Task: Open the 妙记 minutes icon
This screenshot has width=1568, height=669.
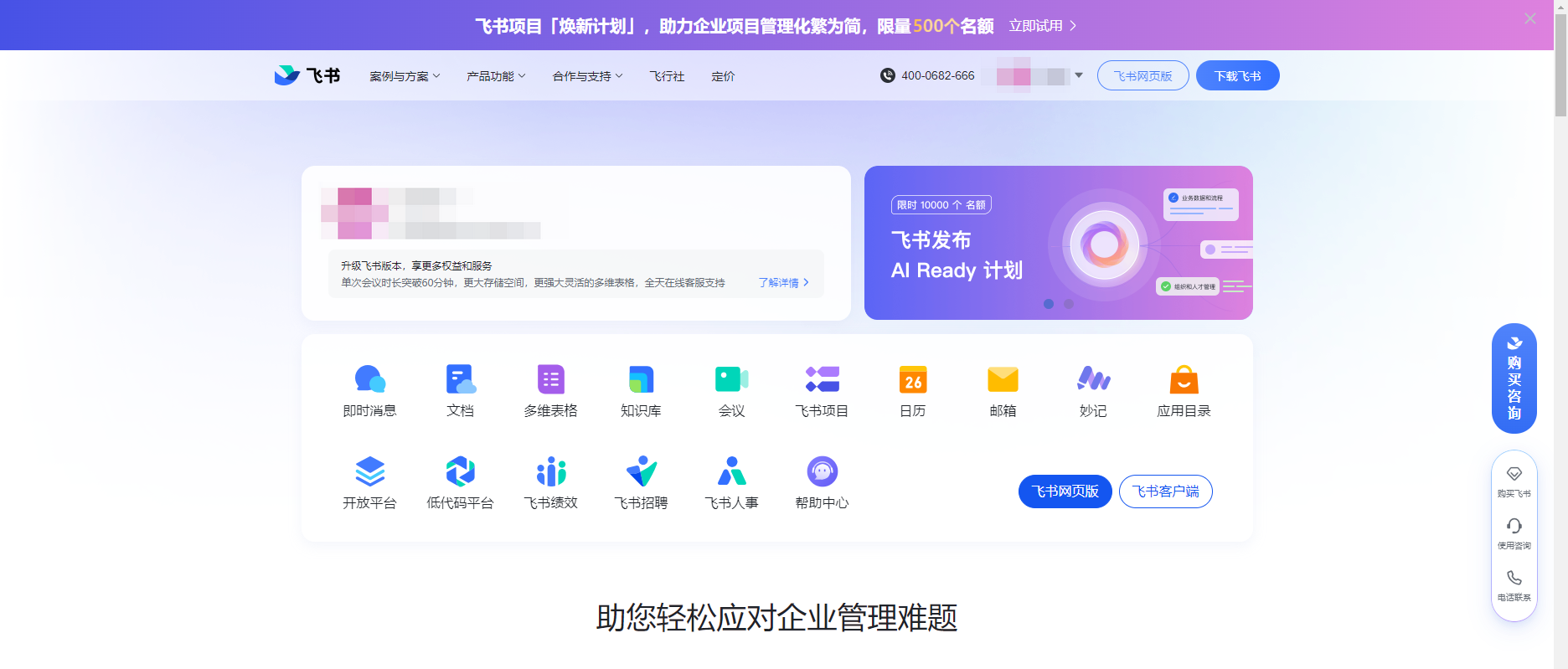Action: point(1093,379)
